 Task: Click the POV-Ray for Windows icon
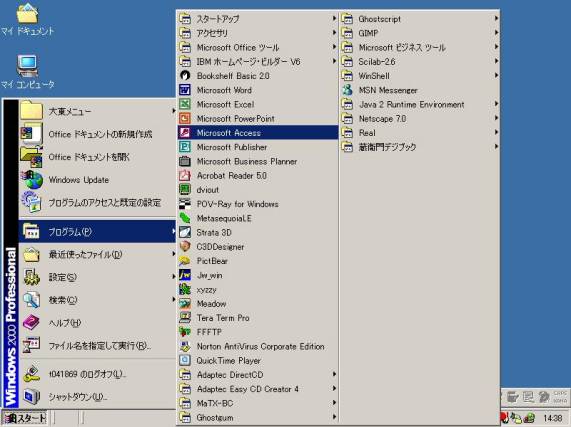(x=185, y=204)
